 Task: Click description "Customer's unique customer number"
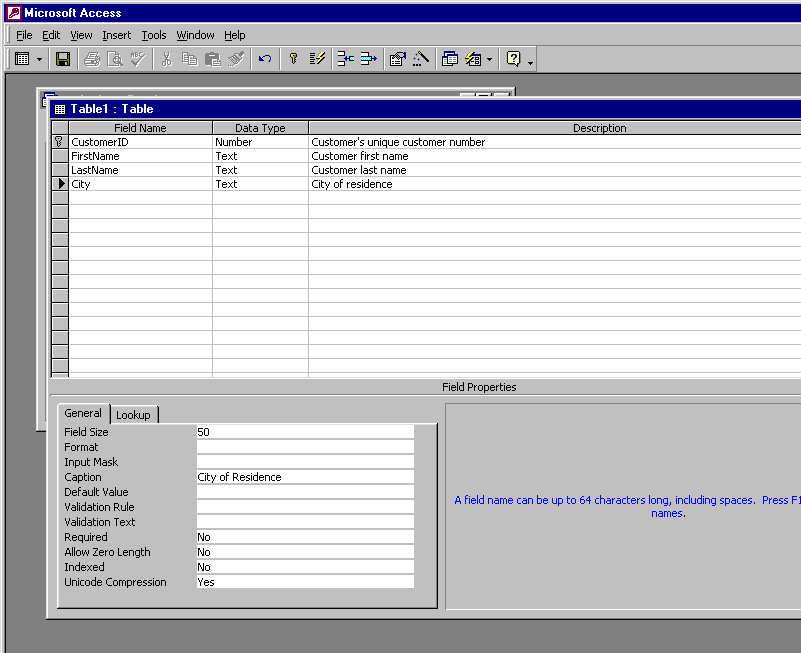(x=398, y=142)
